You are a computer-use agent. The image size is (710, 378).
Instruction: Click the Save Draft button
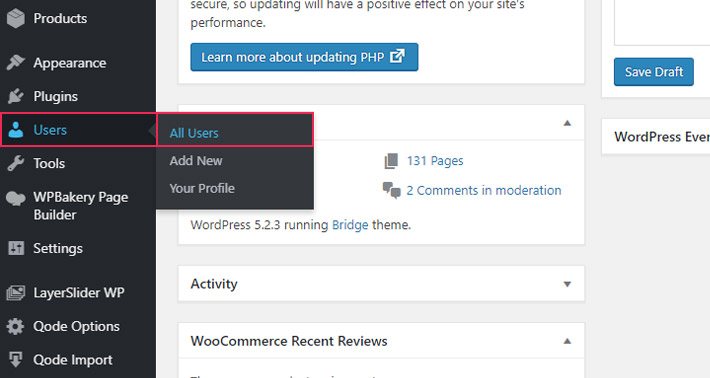pyautogui.click(x=654, y=72)
